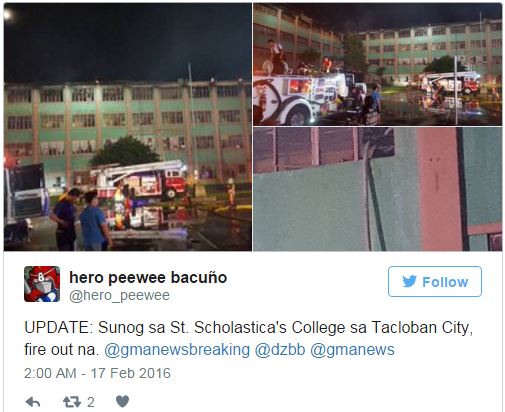Viewport: 505px width, 412px height.
Task: Open the @gmanewsbreaking mention link
Action: [x=177, y=350]
